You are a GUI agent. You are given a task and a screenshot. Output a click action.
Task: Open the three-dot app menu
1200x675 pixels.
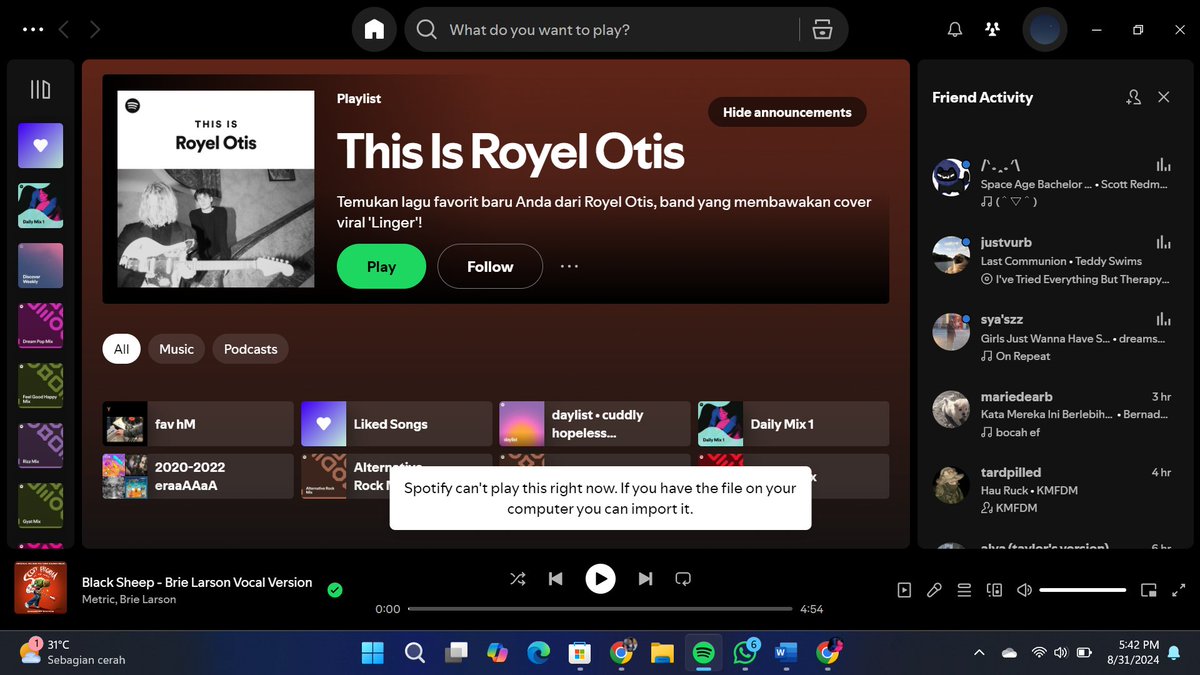(33, 30)
